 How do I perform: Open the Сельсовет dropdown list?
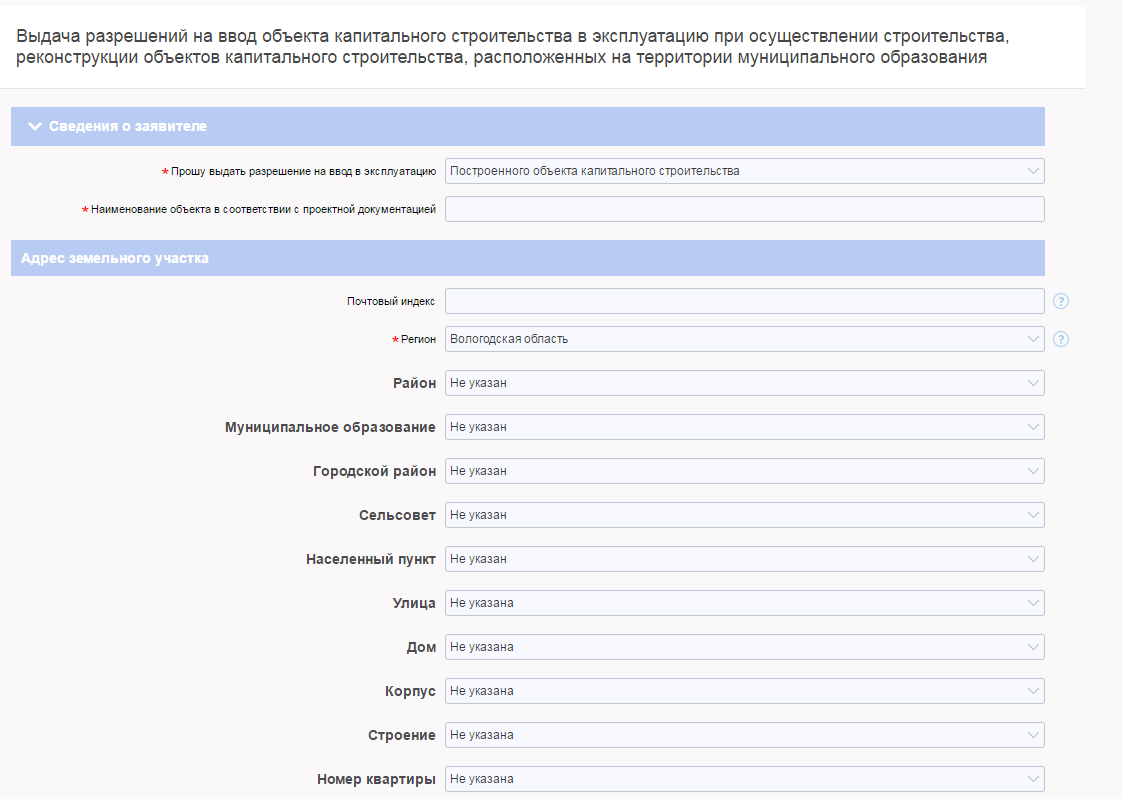744,515
